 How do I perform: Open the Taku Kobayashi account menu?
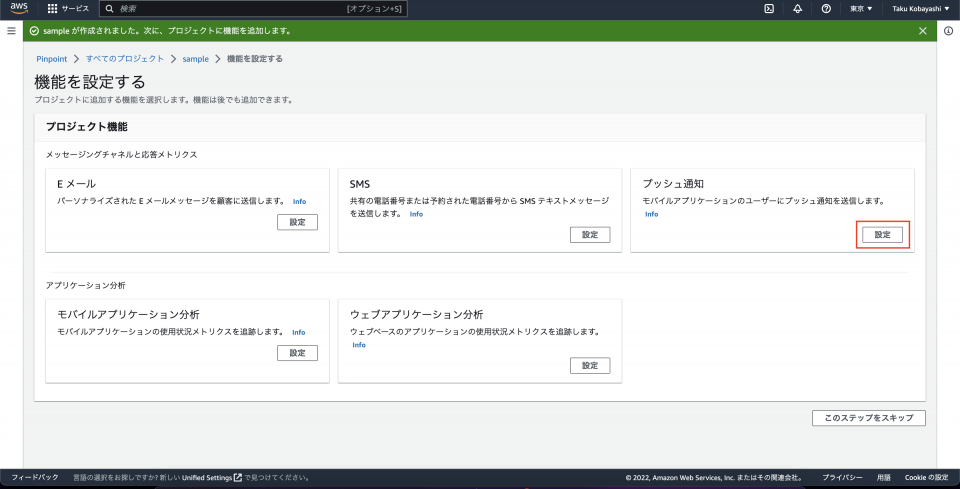920,9
